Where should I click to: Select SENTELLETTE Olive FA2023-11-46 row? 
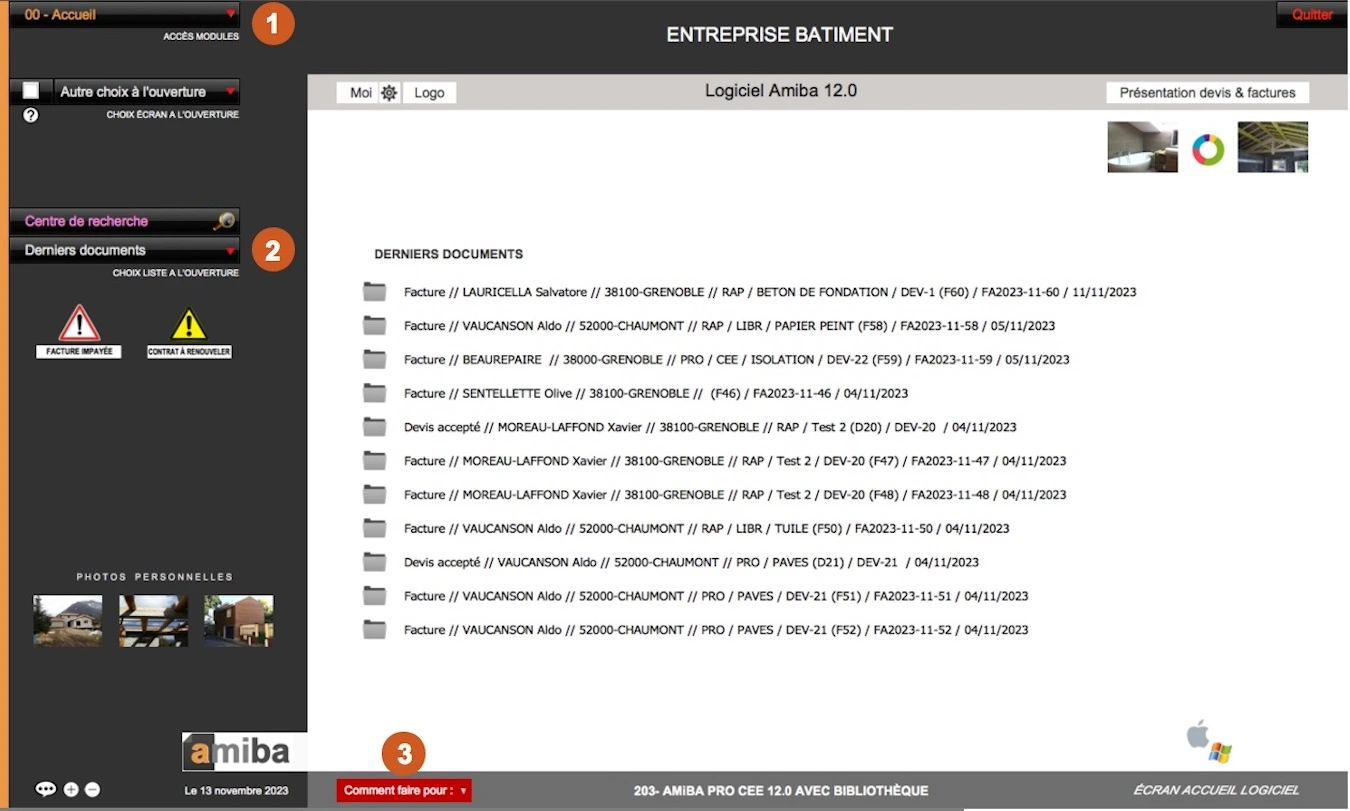point(656,394)
